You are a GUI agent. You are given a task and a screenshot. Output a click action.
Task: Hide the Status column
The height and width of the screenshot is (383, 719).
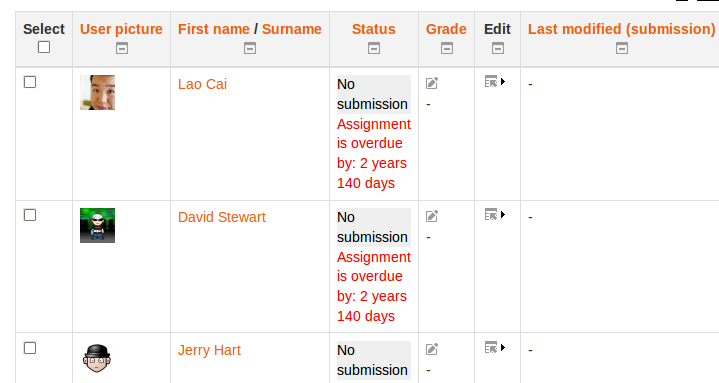[x=374, y=48]
